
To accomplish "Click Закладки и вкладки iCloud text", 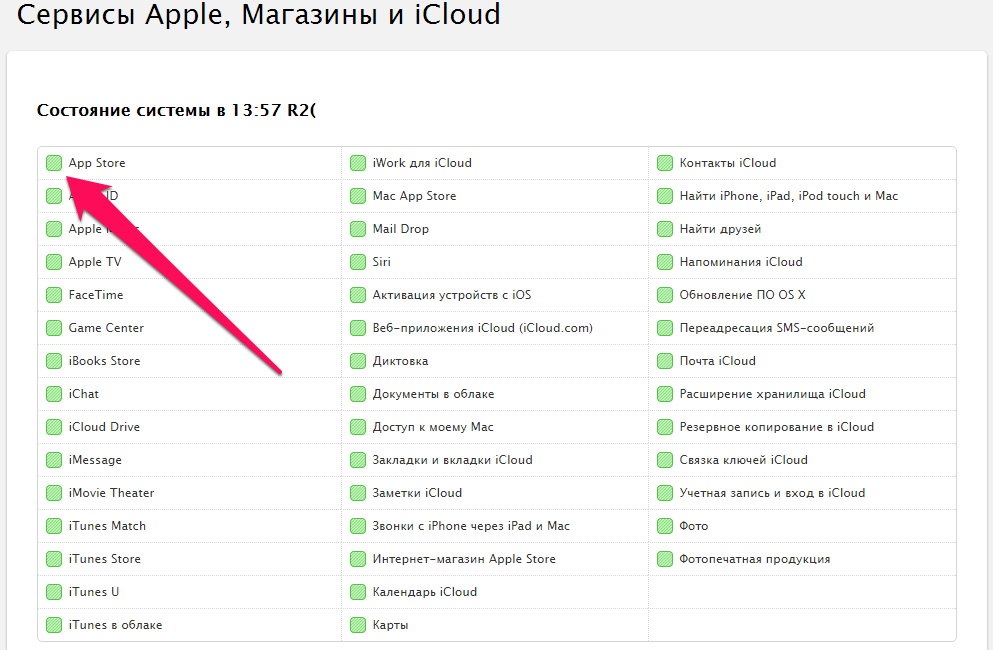I will point(452,459).
